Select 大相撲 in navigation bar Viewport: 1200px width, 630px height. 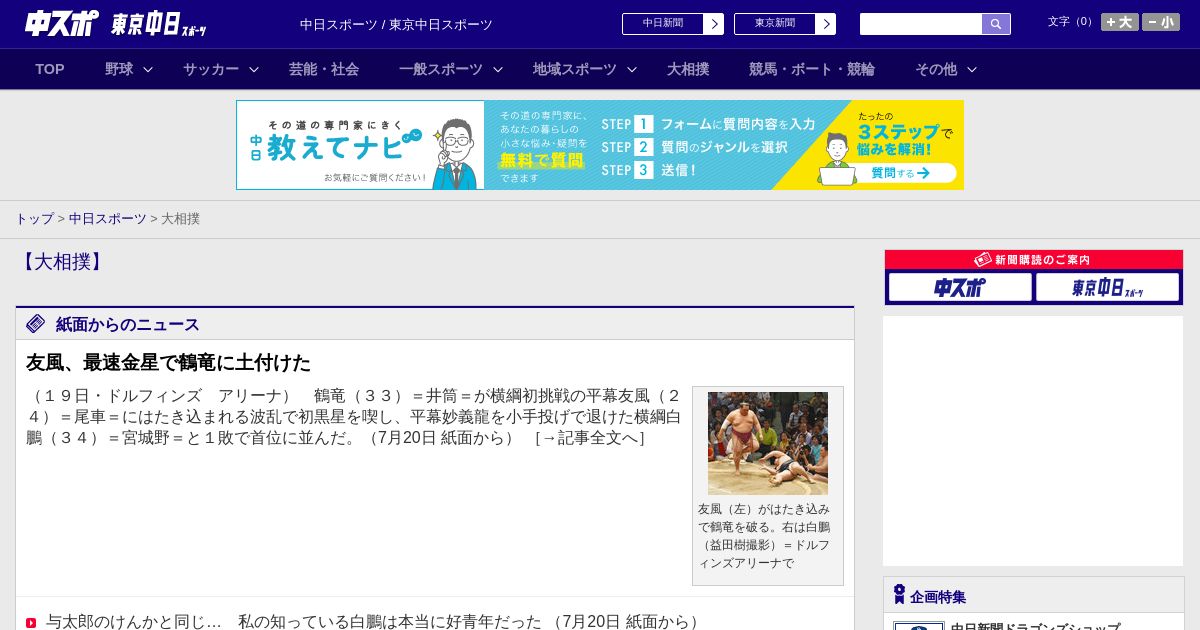[x=688, y=69]
